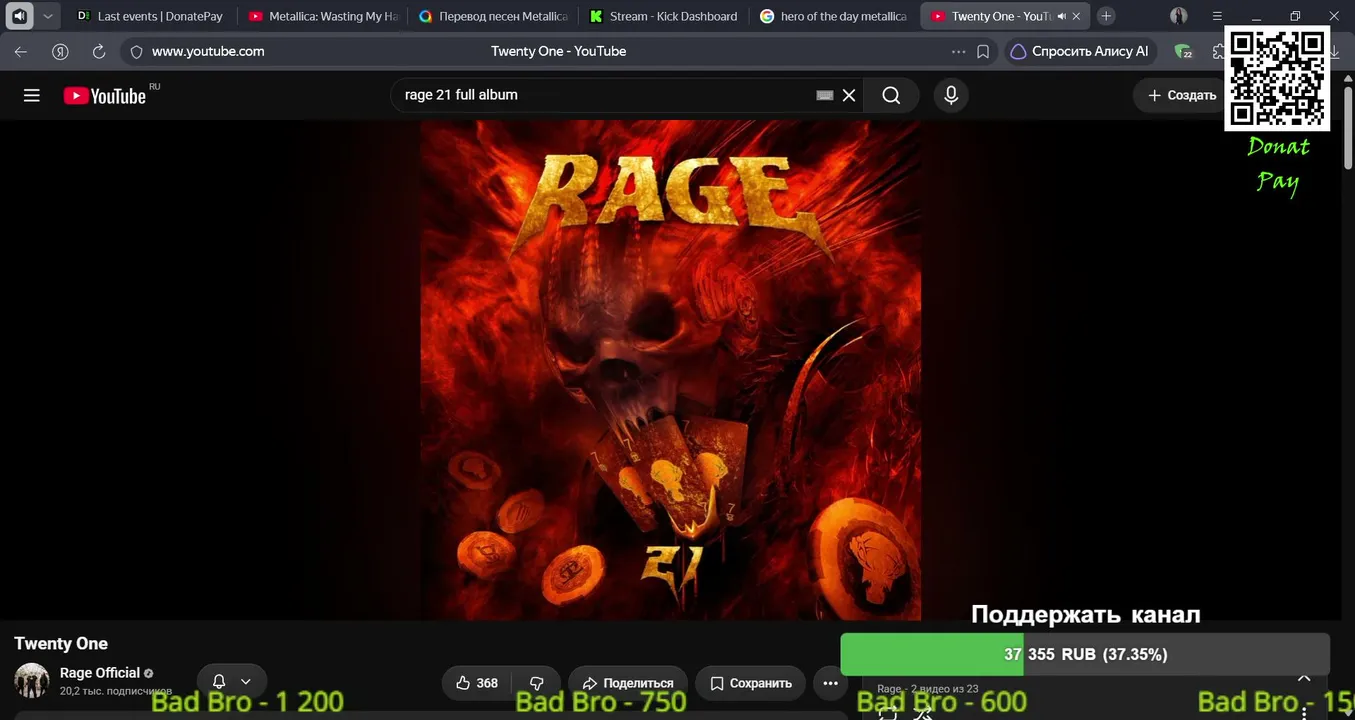Open Rage Official channel avatar
Viewport: 1355px width, 720px height.
pos(32,681)
